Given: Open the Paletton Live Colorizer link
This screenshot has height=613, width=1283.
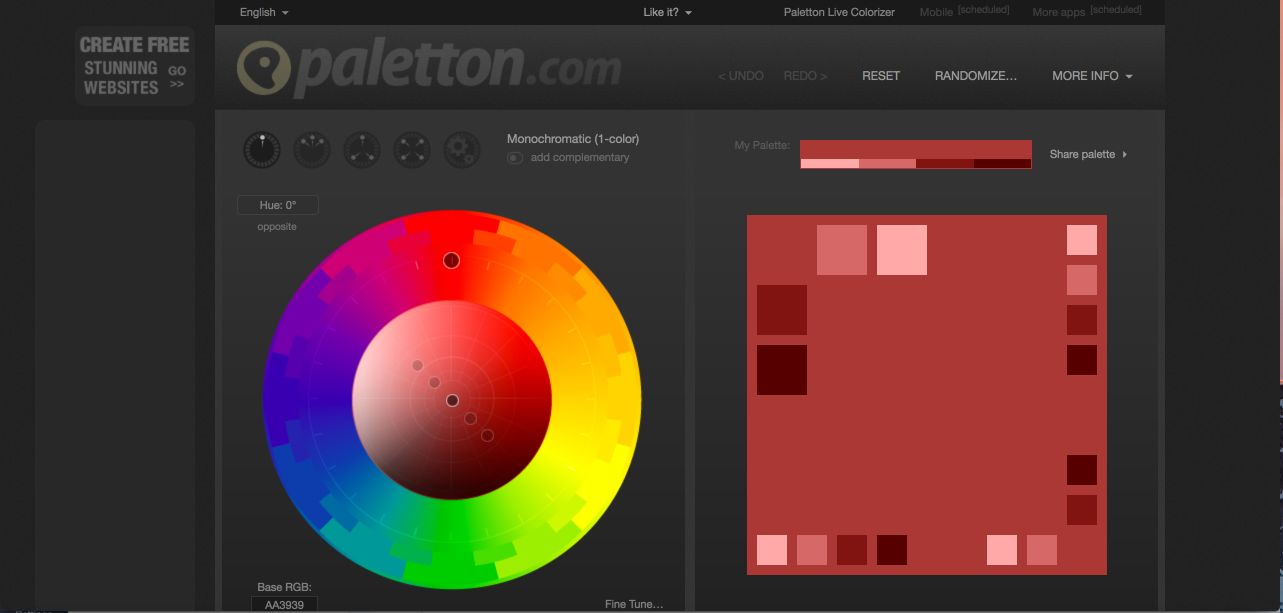Looking at the screenshot, I should tap(839, 12).
